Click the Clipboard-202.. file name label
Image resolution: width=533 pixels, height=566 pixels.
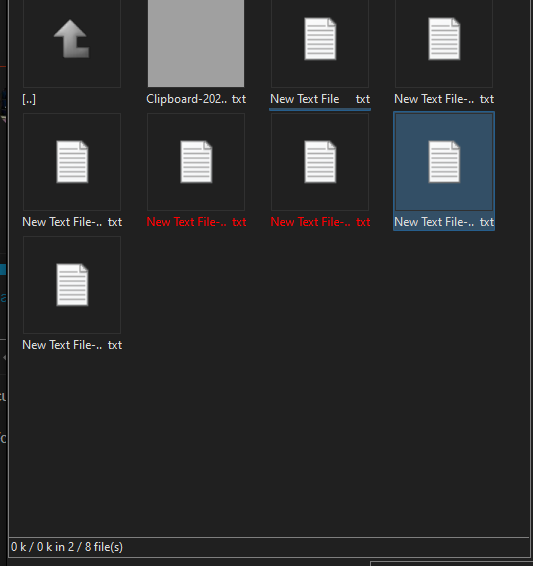[x=196, y=99]
